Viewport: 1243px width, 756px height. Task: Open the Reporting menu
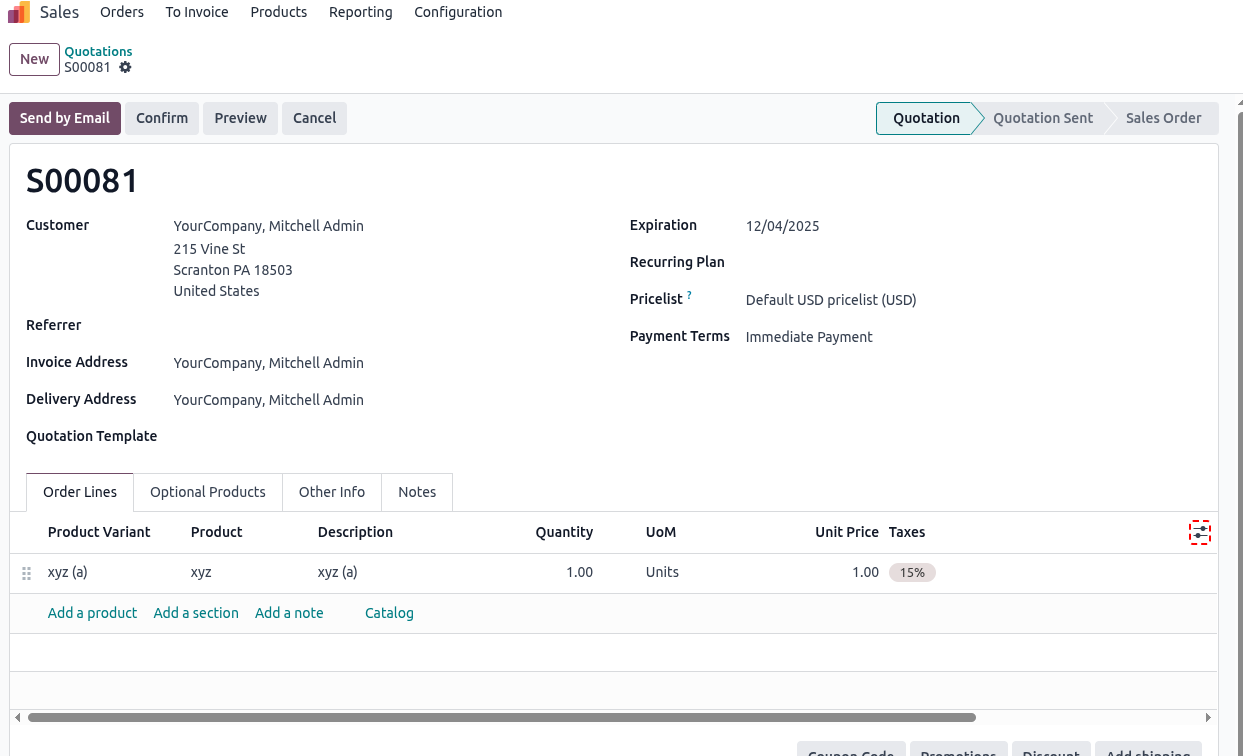360,12
